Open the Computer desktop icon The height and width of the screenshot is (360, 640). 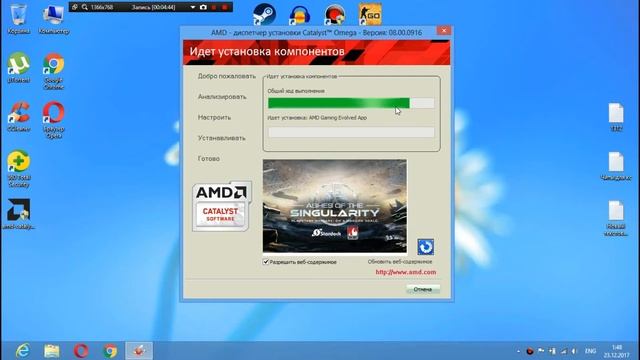pyautogui.click(x=54, y=18)
